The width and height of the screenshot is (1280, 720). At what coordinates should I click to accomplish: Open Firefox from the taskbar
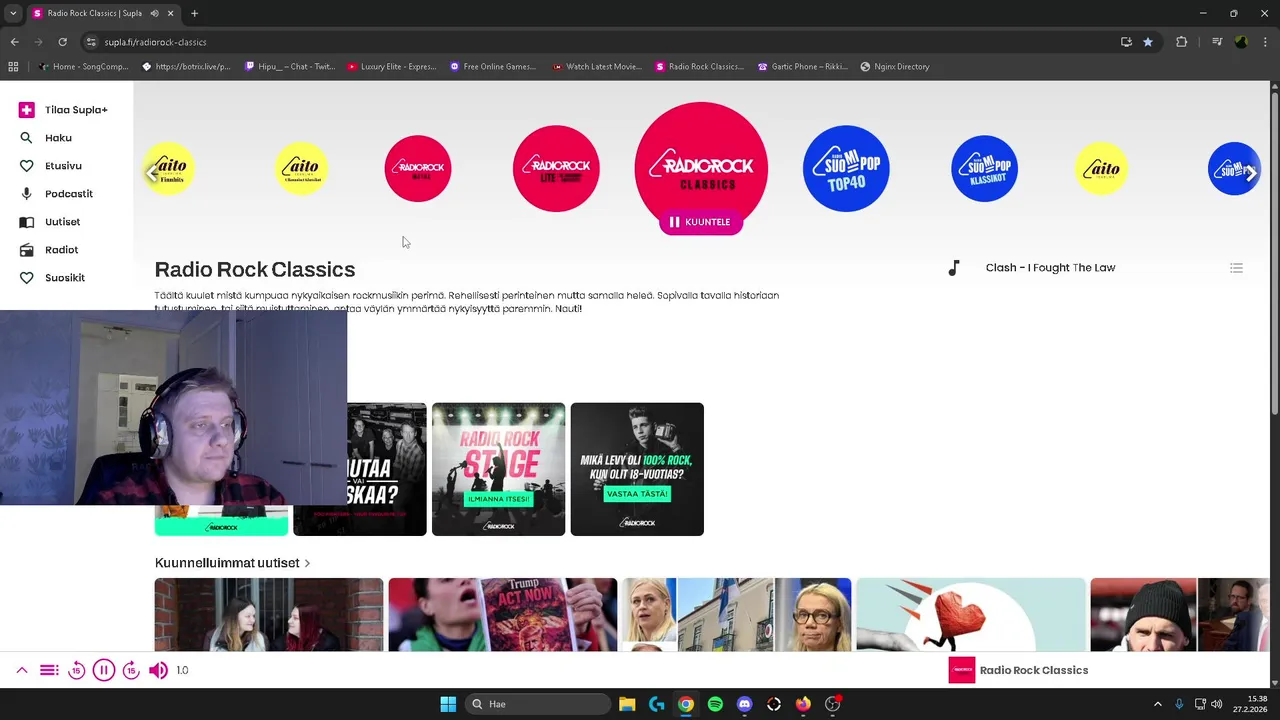803,704
